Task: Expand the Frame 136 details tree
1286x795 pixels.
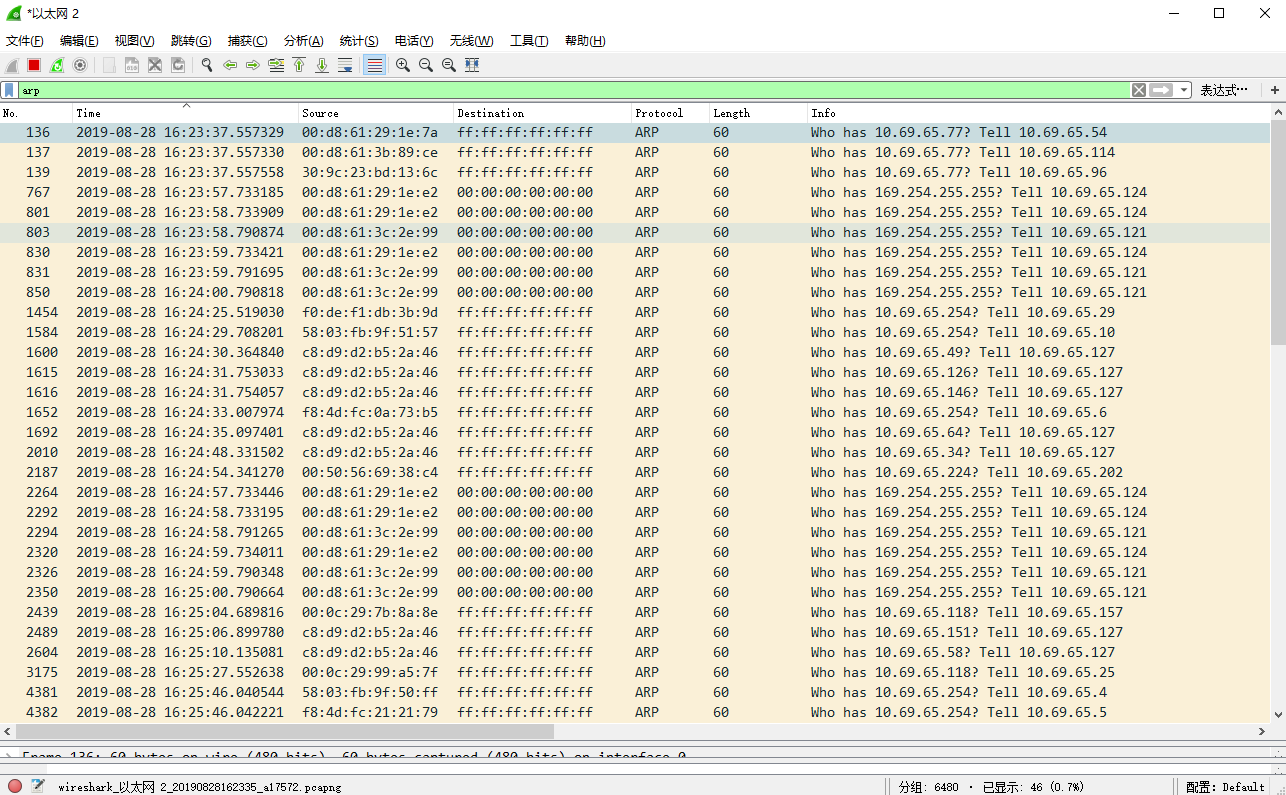Action: [x=9, y=756]
